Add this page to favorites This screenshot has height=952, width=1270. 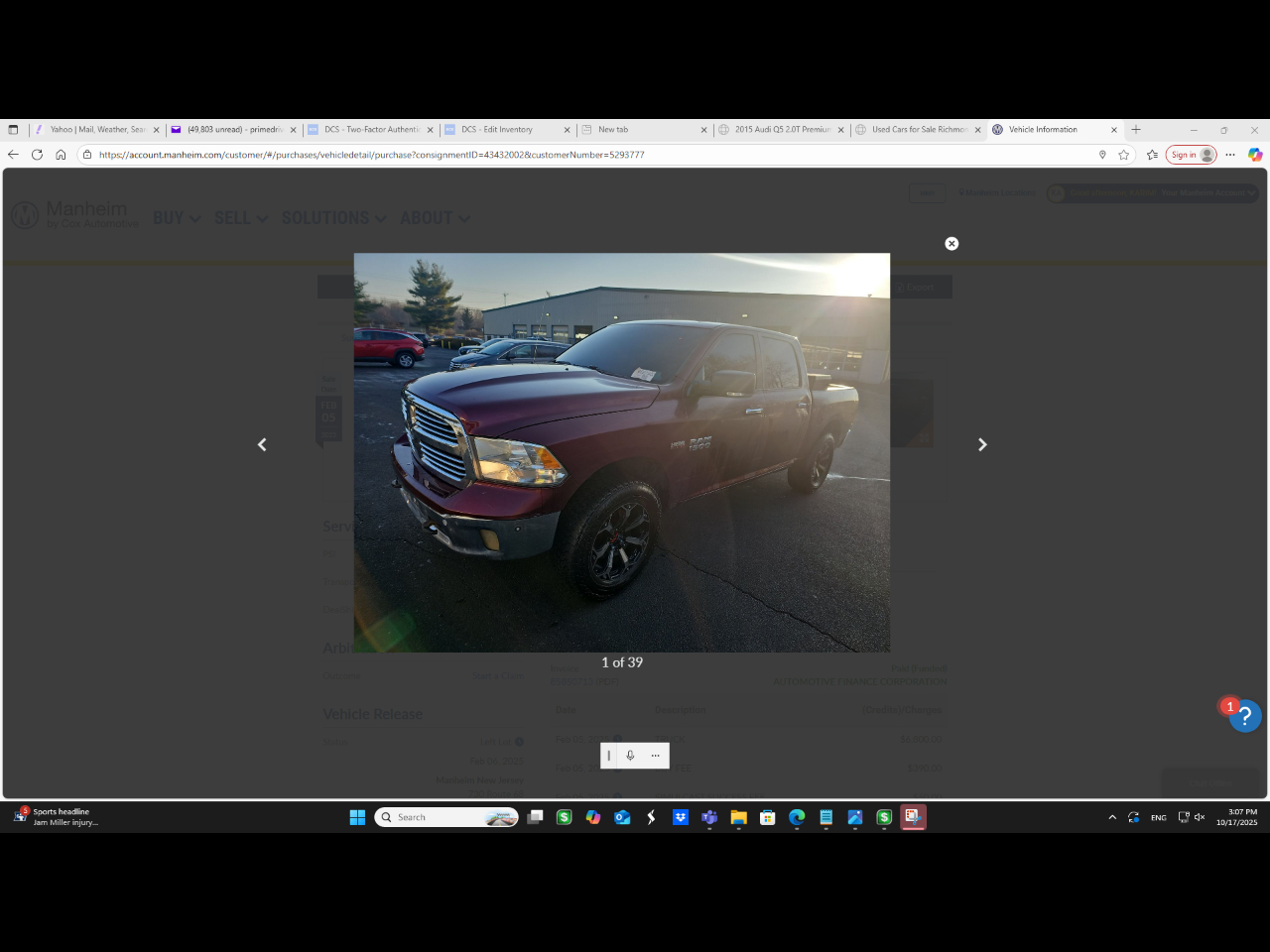pos(1123,155)
